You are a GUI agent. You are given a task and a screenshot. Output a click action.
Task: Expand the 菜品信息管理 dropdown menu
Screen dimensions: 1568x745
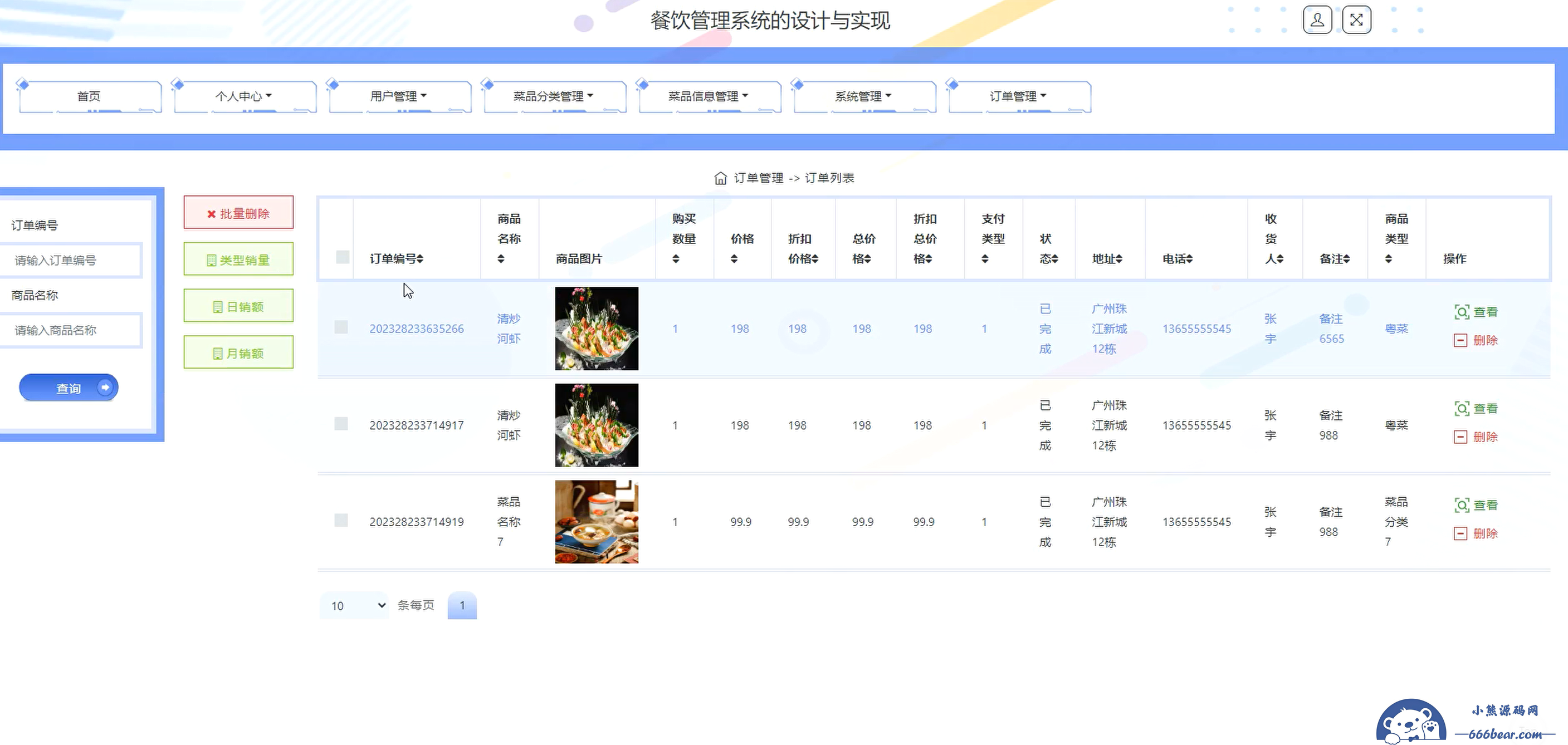[709, 96]
